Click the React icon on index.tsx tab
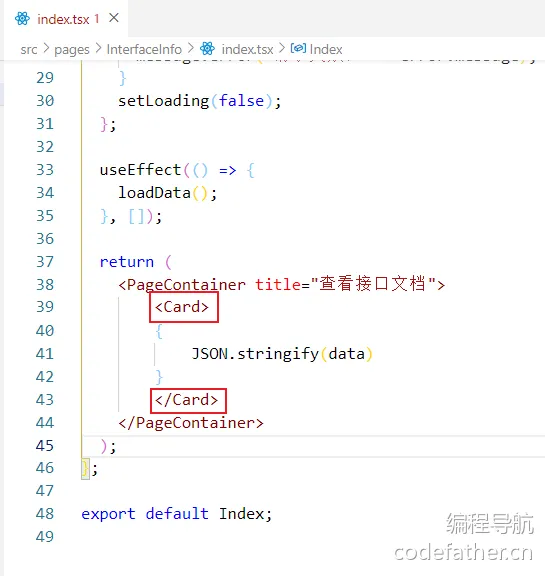 pyautogui.click(x=22, y=18)
